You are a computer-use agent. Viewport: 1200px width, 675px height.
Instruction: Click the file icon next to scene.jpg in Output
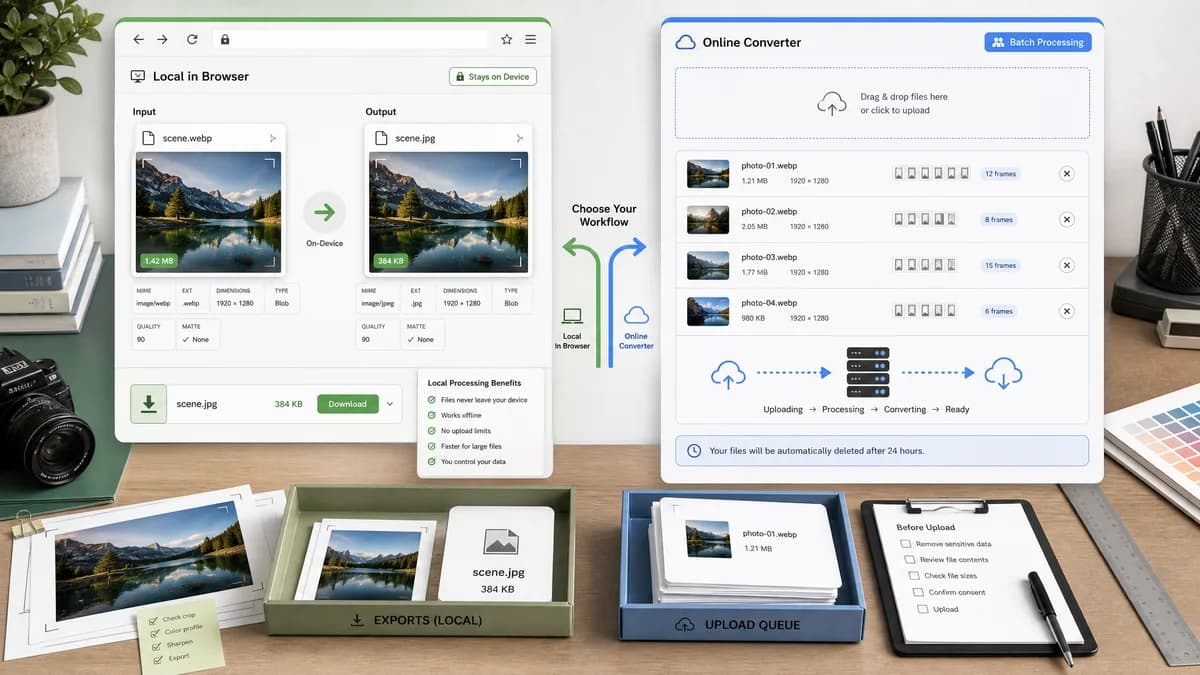[x=381, y=138]
